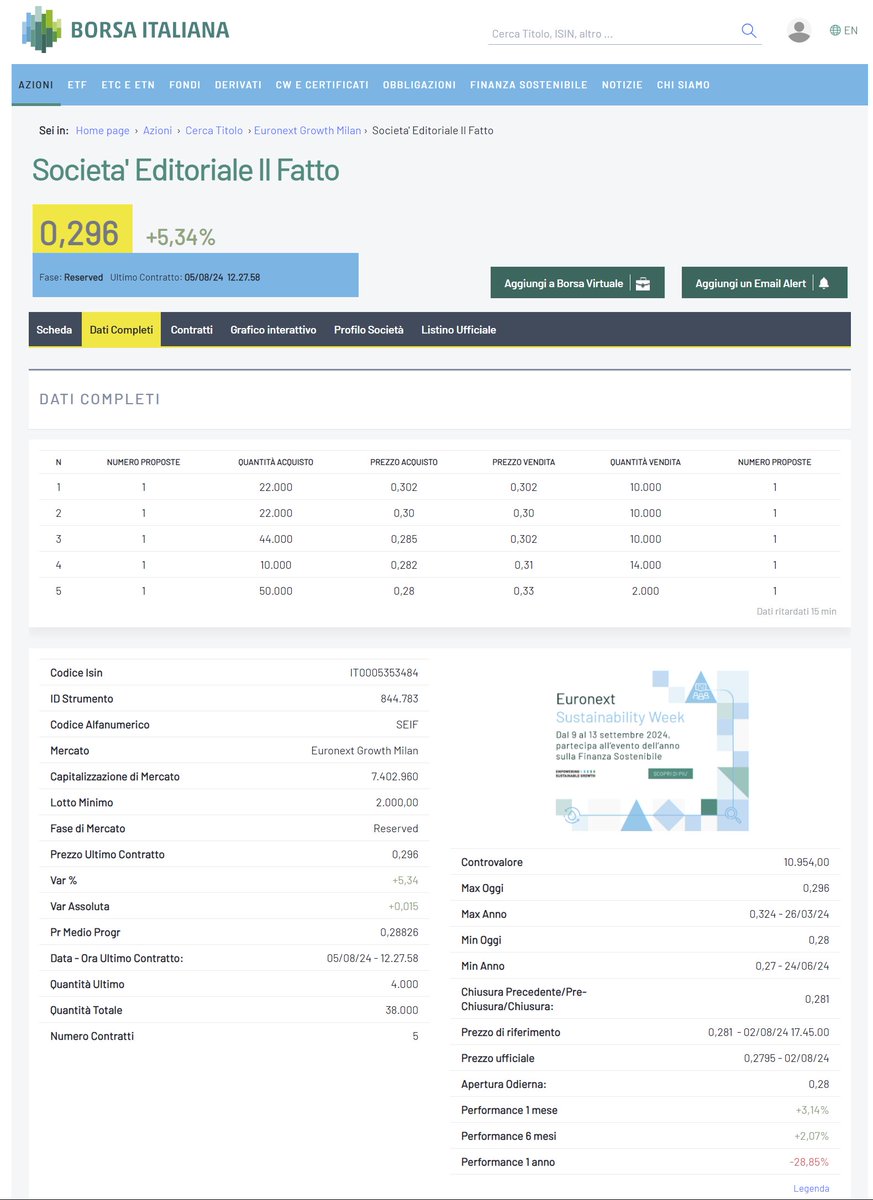Click ask quantity 14.000 in row 4

point(646,565)
